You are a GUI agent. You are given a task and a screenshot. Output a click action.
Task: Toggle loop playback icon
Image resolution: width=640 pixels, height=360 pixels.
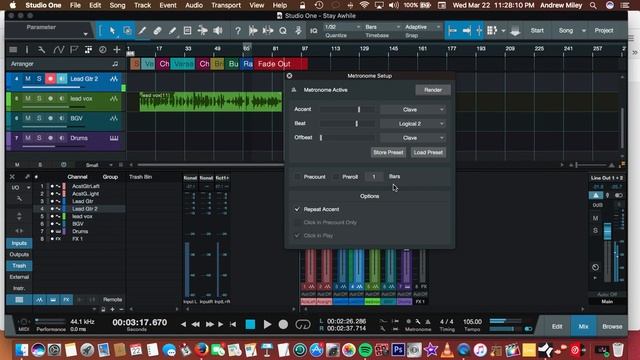coord(303,324)
